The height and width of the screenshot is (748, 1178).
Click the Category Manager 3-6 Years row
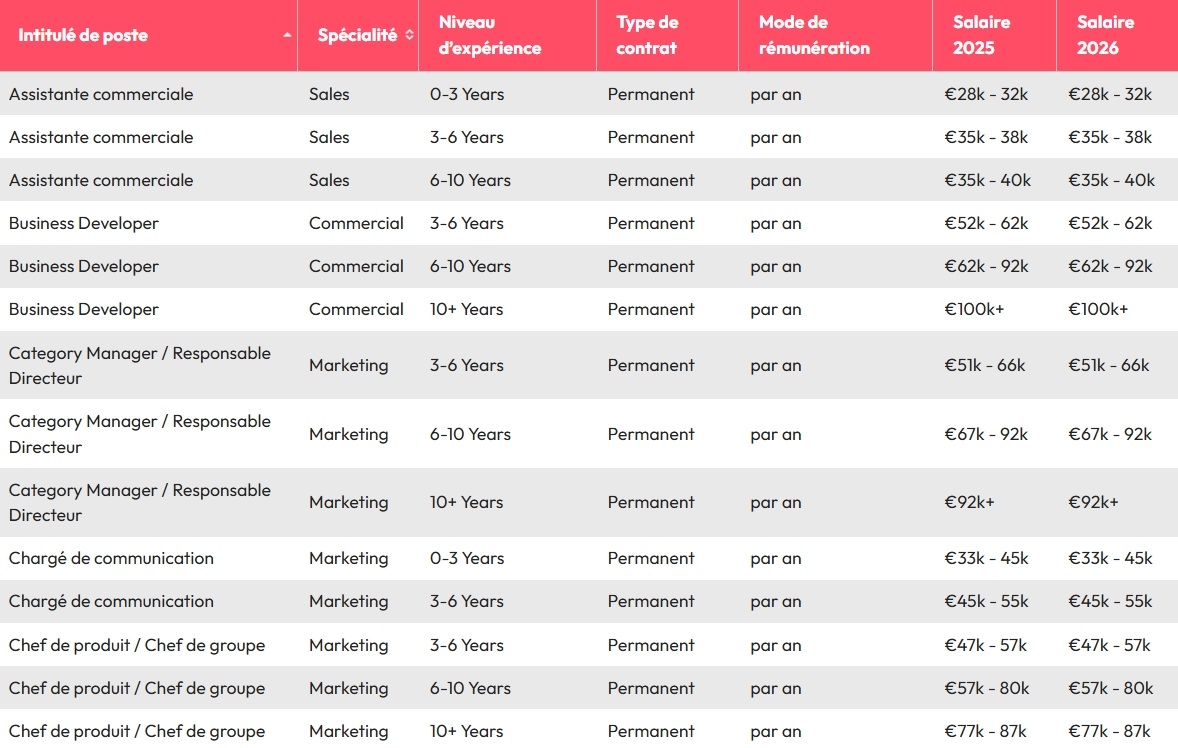pyautogui.click(x=140, y=364)
